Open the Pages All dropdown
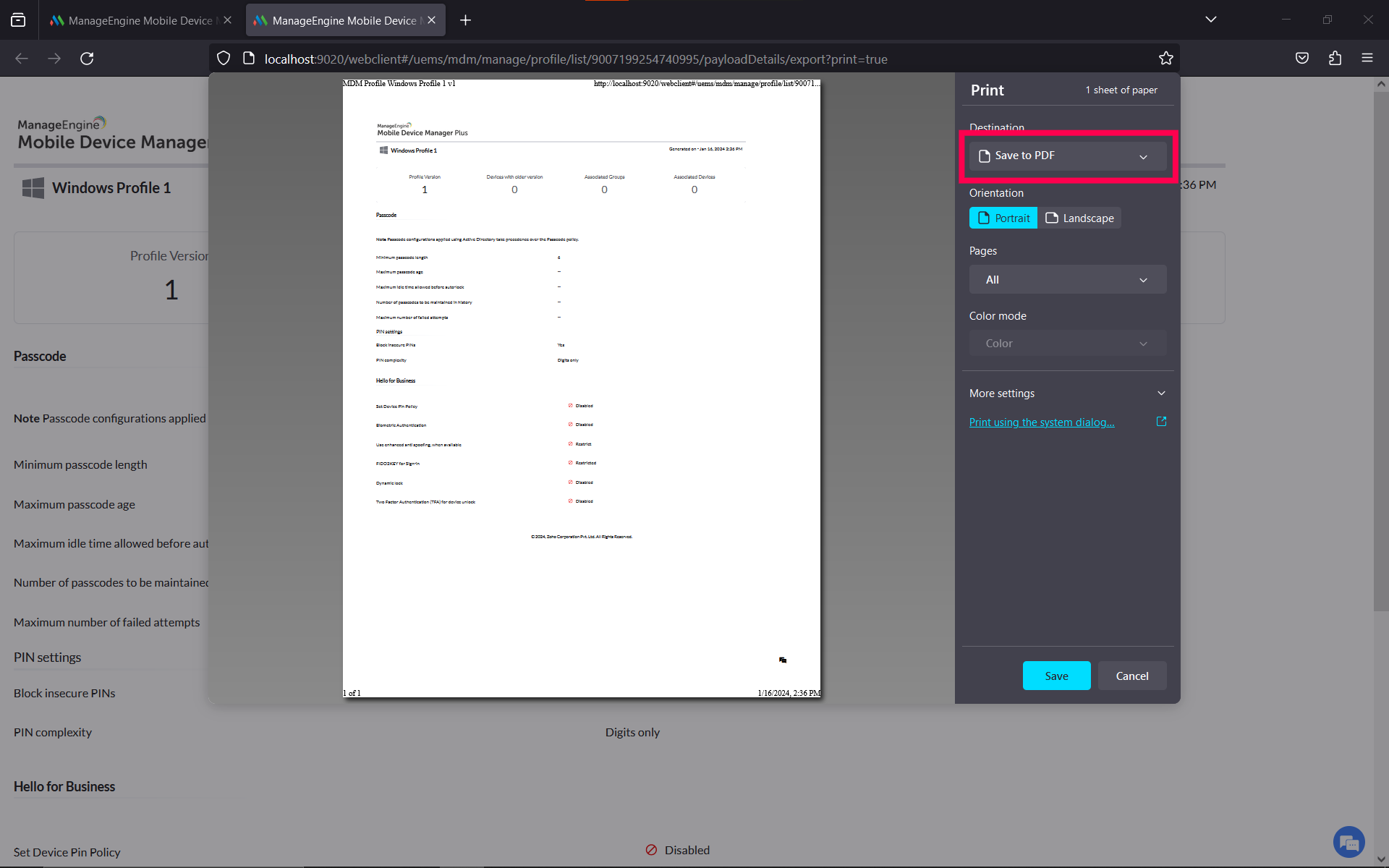 coord(1067,280)
